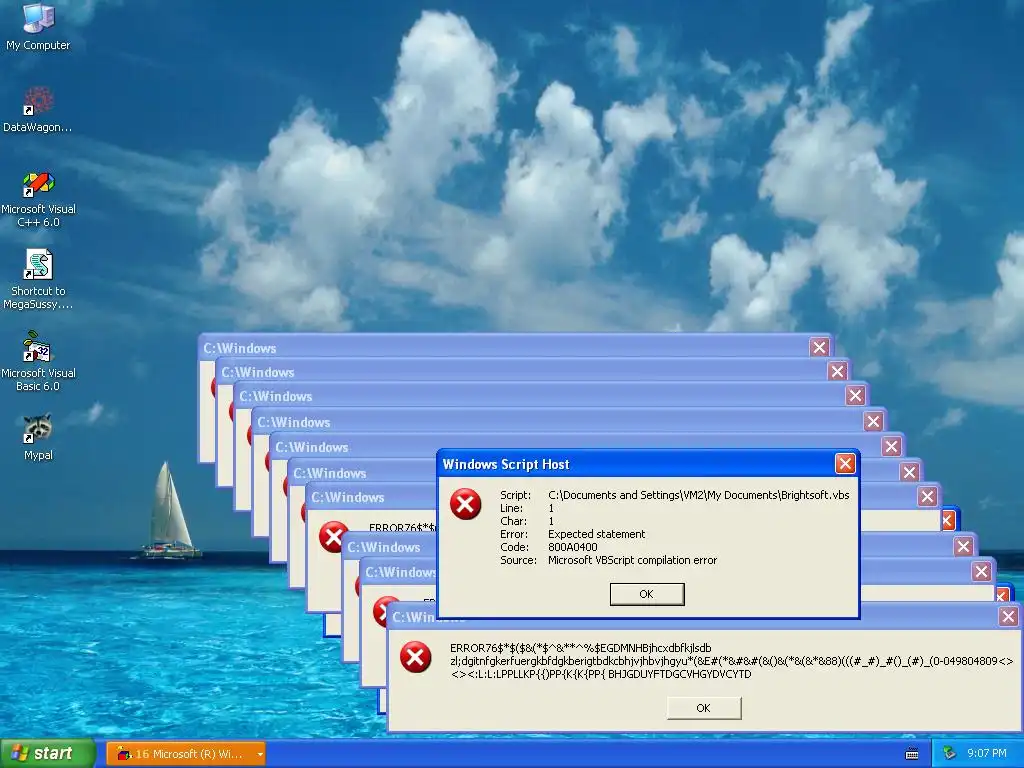
Task: Expand the taskbar group dropdown arrow
Action: [260, 754]
